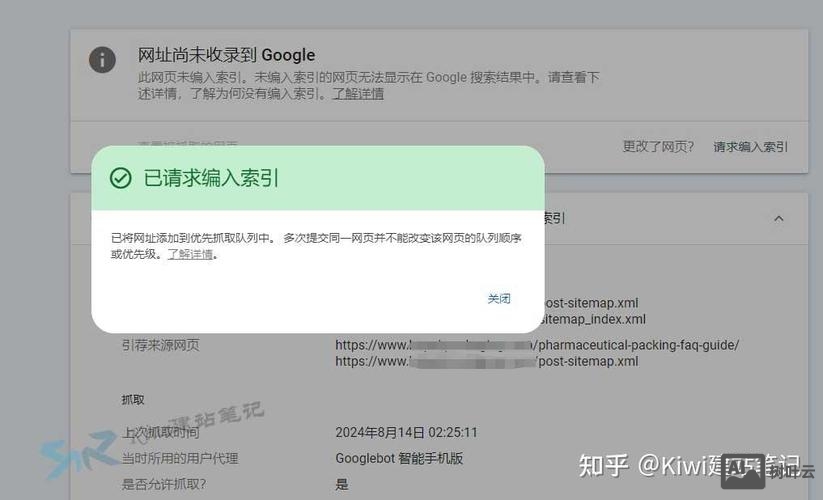Select the pharmaceutical-packing-faq-guide referring URL

pyautogui.click(x=537, y=345)
